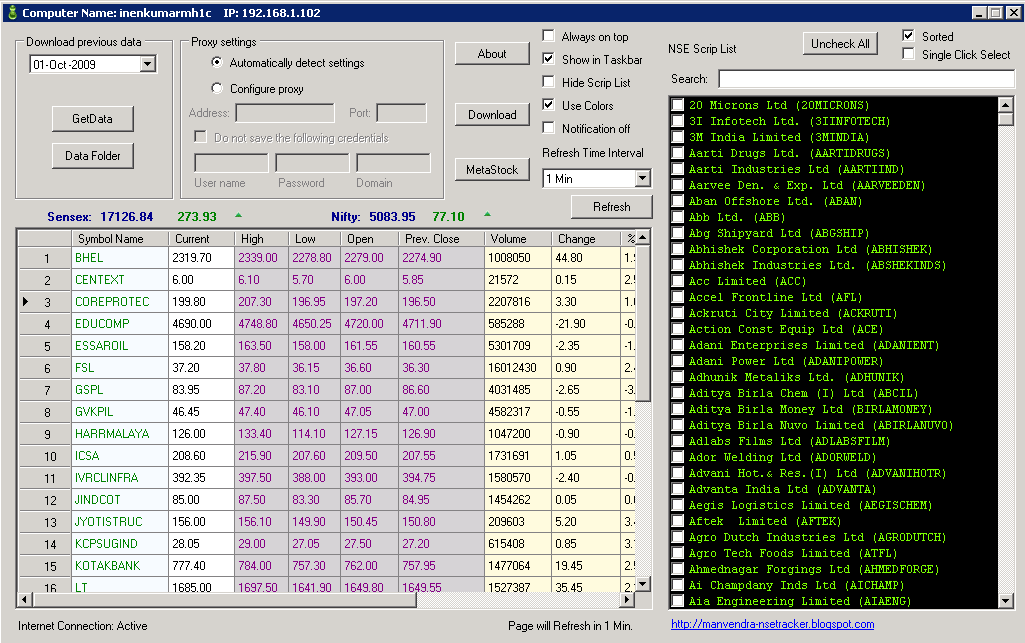
Task: Toggle the Always on top checkbox
Action: coord(548,36)
